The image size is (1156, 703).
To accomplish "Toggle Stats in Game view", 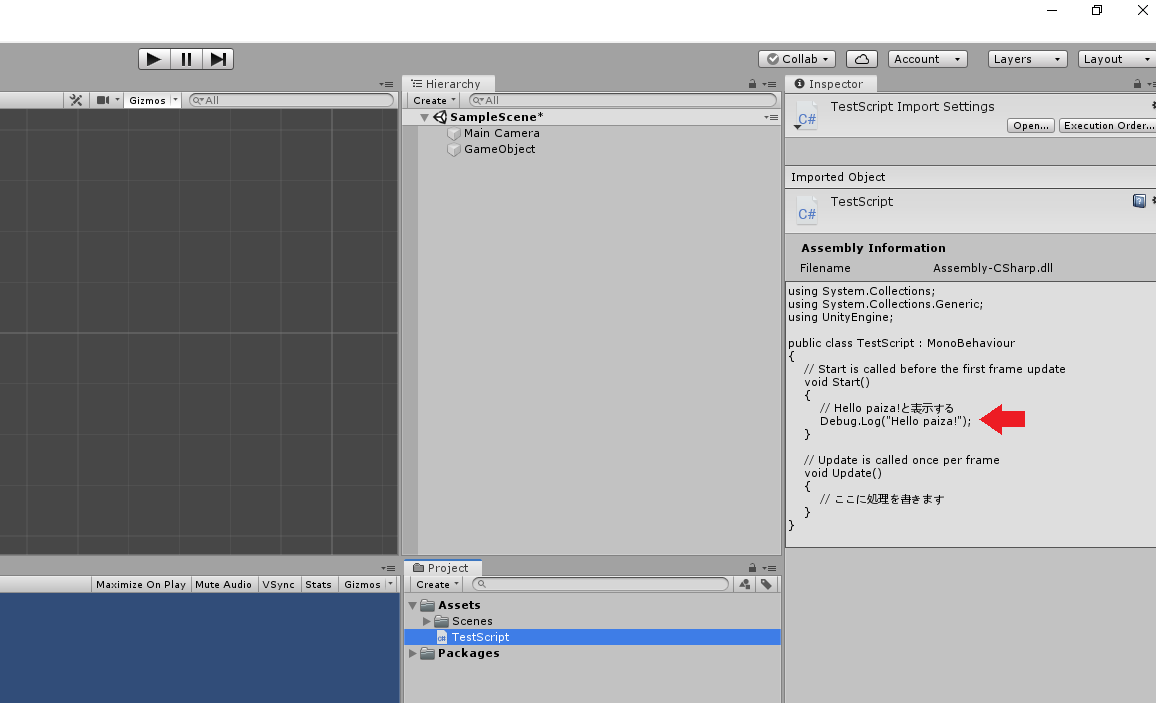I will pyautogui.click(x=318, y=584).
